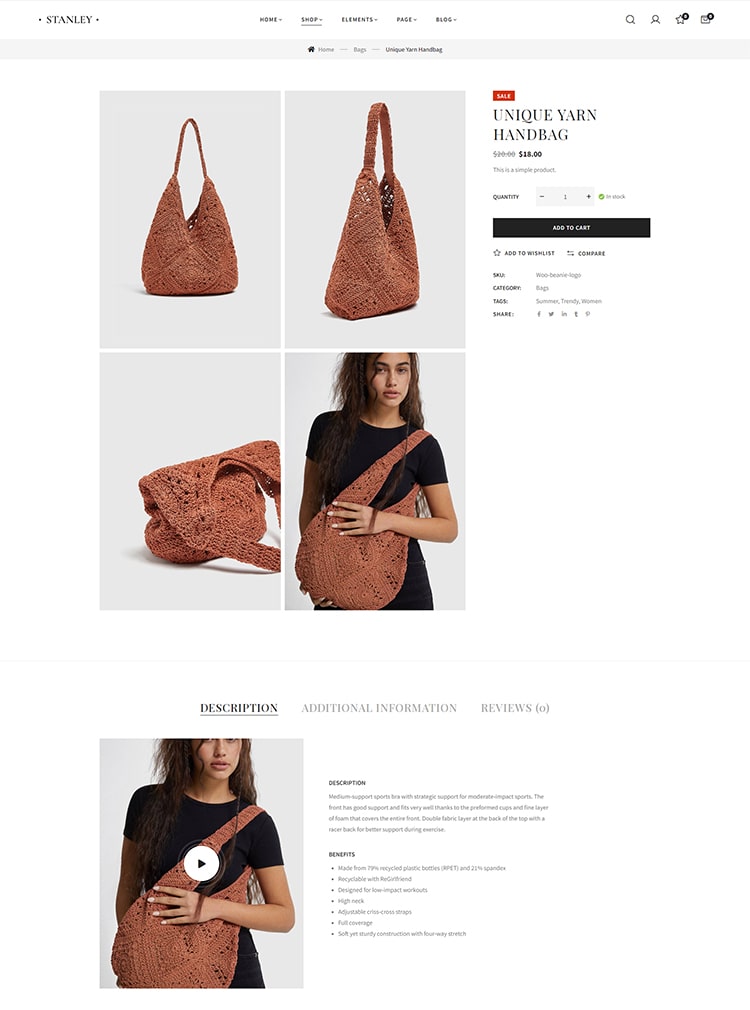Switch to Additional Information tab

(379, 708)
